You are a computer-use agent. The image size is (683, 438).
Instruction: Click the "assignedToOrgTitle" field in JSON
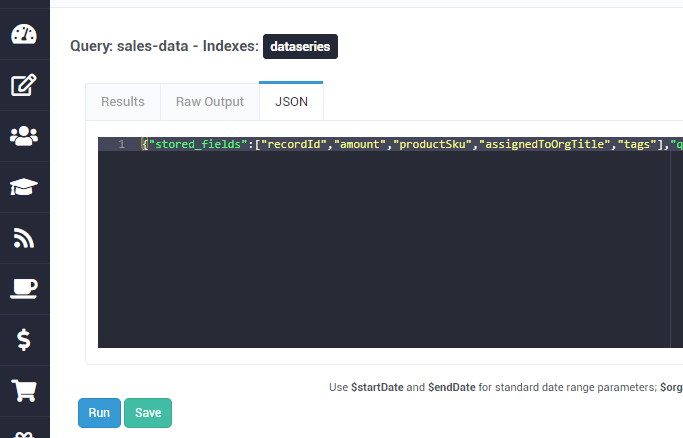(x=545, y=144)
